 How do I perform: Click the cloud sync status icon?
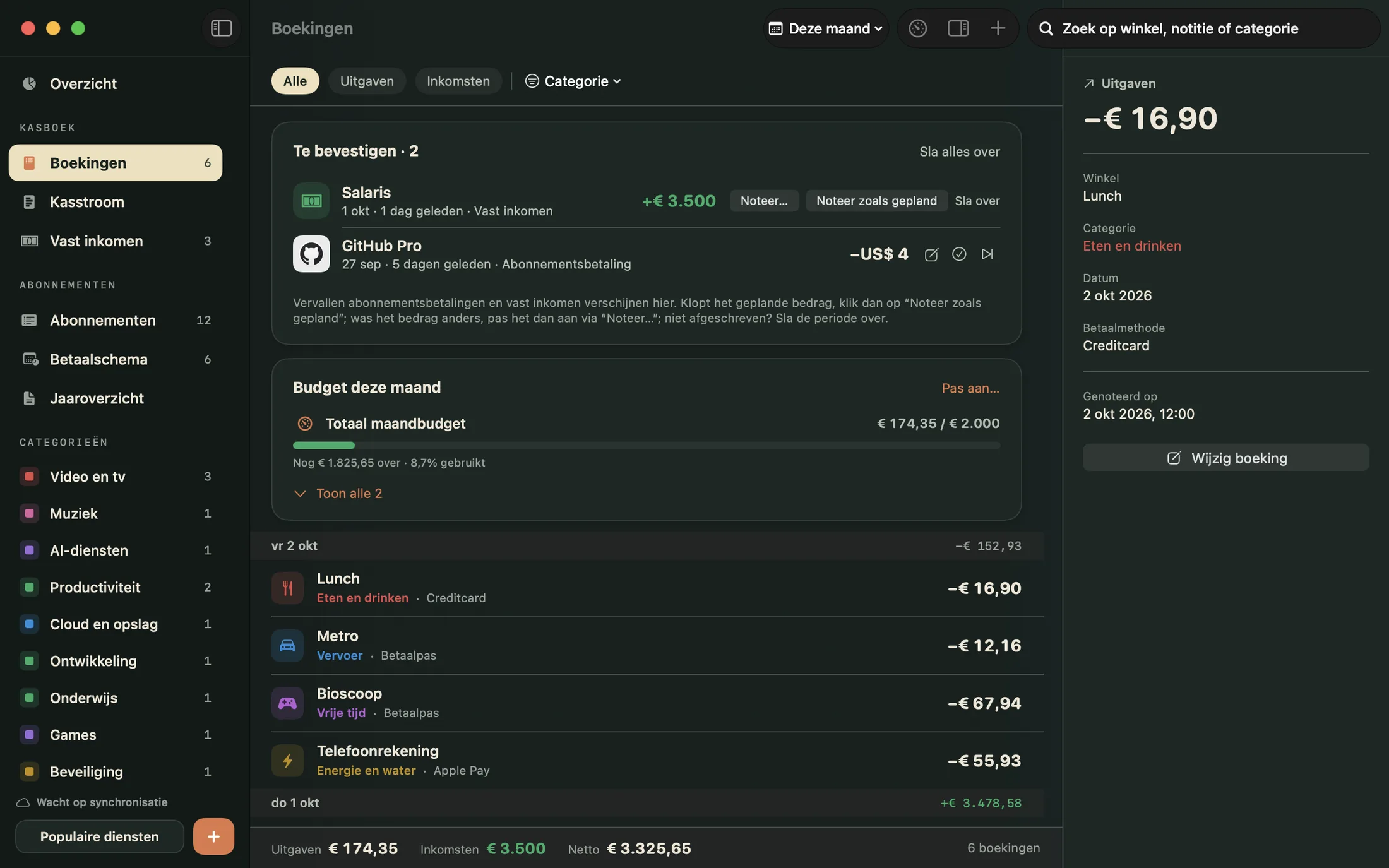click(23, 803)
